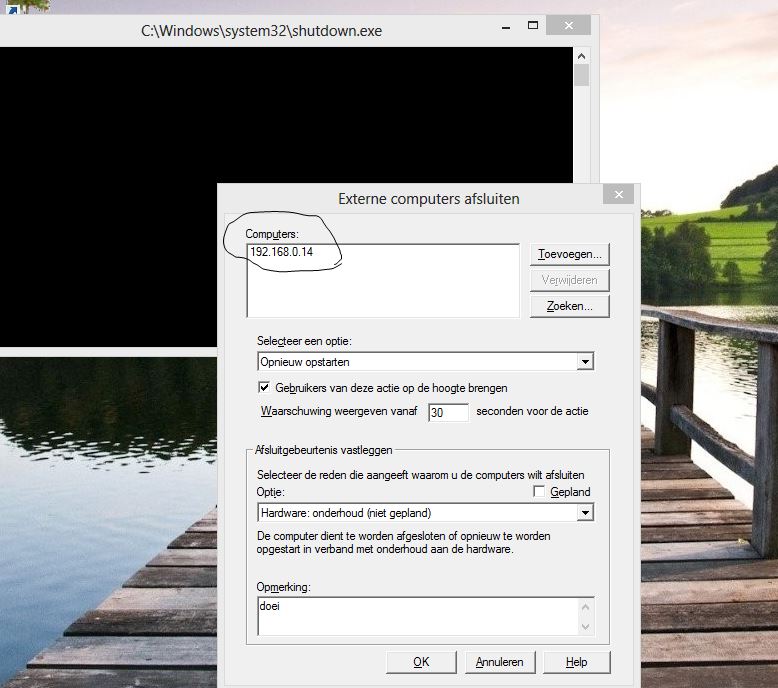Click the 30 seconds warning input field
The height and width of the screenshot is (688, 778).
pyautogui.click(x=448, y=412)
